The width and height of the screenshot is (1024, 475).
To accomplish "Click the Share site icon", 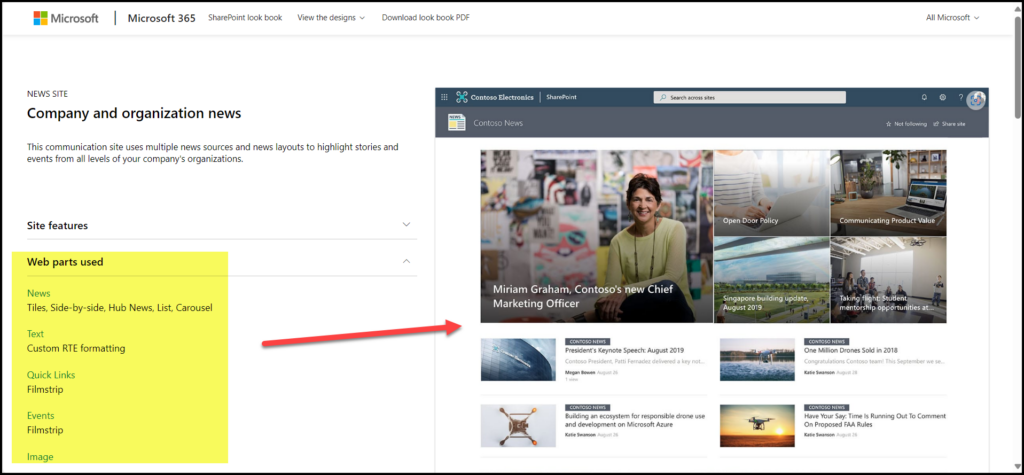I will pos(936,123).
